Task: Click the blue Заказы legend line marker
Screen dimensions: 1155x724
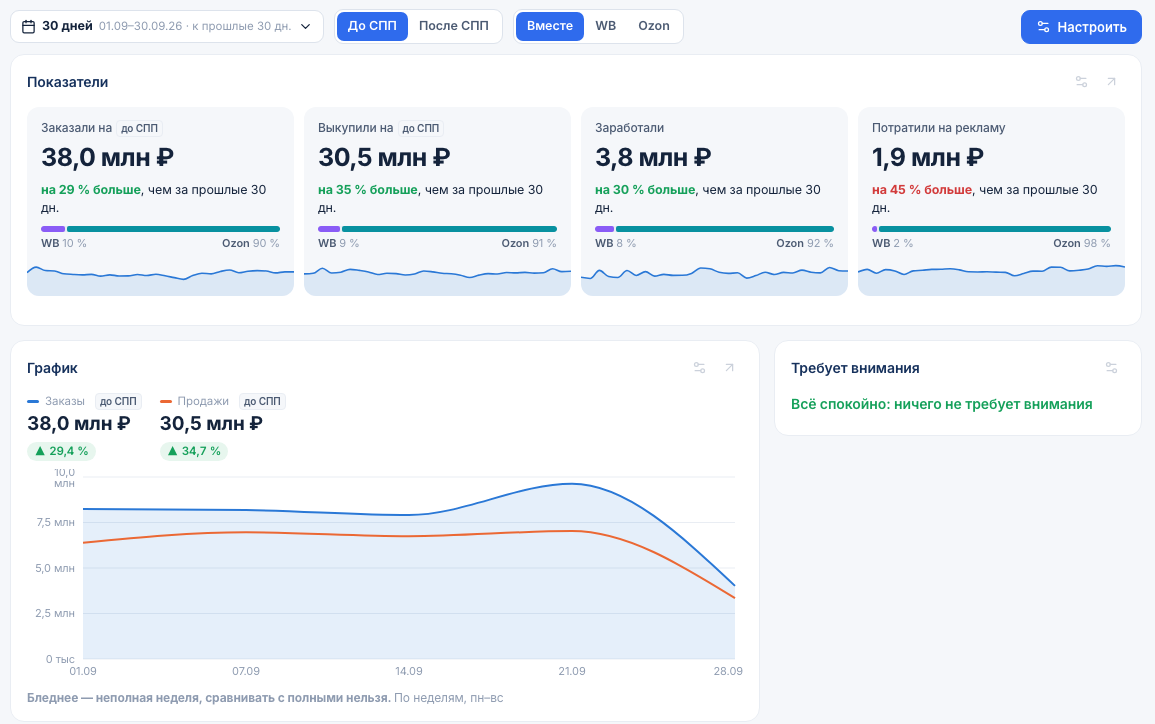Action: [x=33, y=401]
